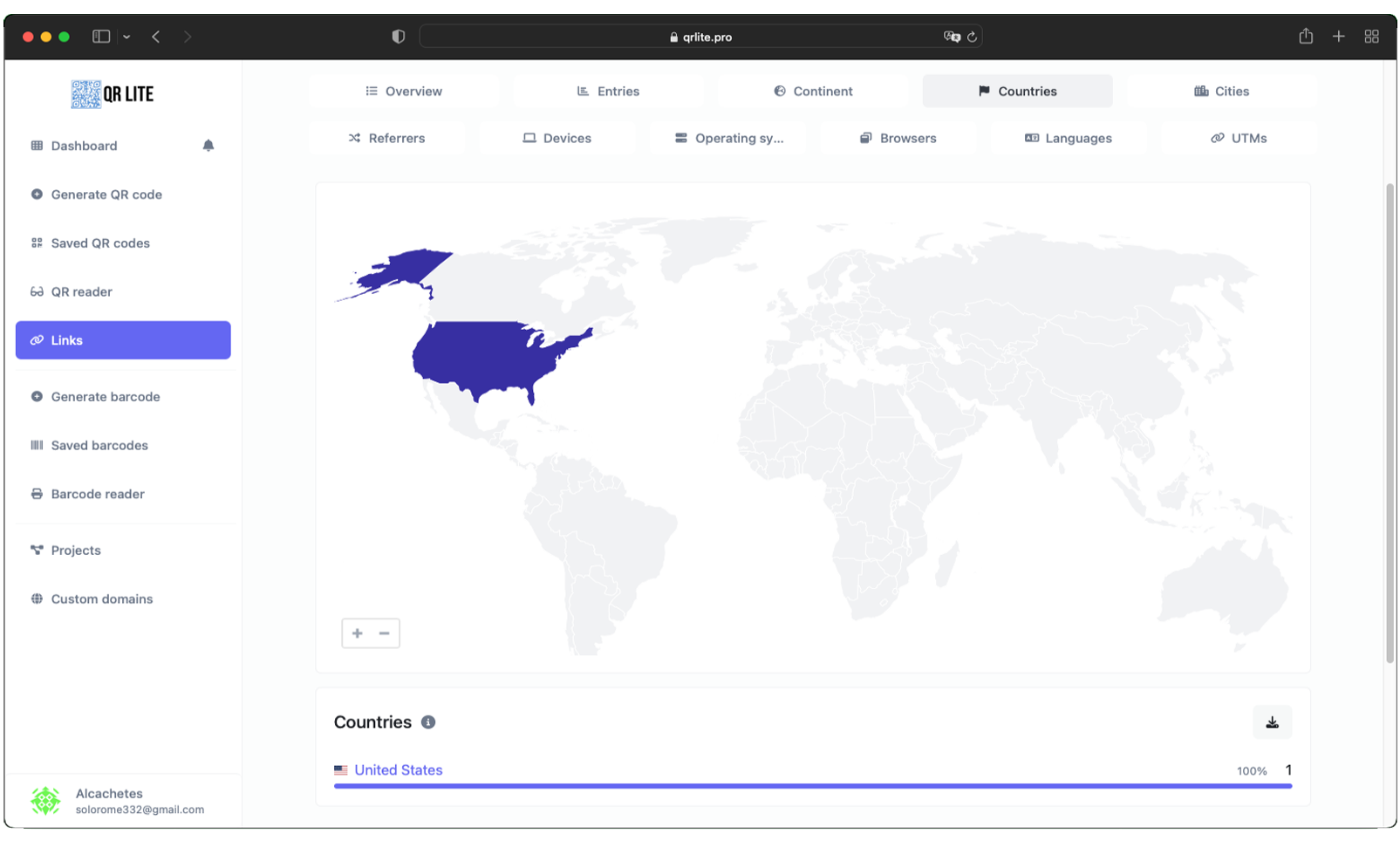1400x848 pixels.
Task: Go to Generate QR code
Action: [x=106, y=195]
